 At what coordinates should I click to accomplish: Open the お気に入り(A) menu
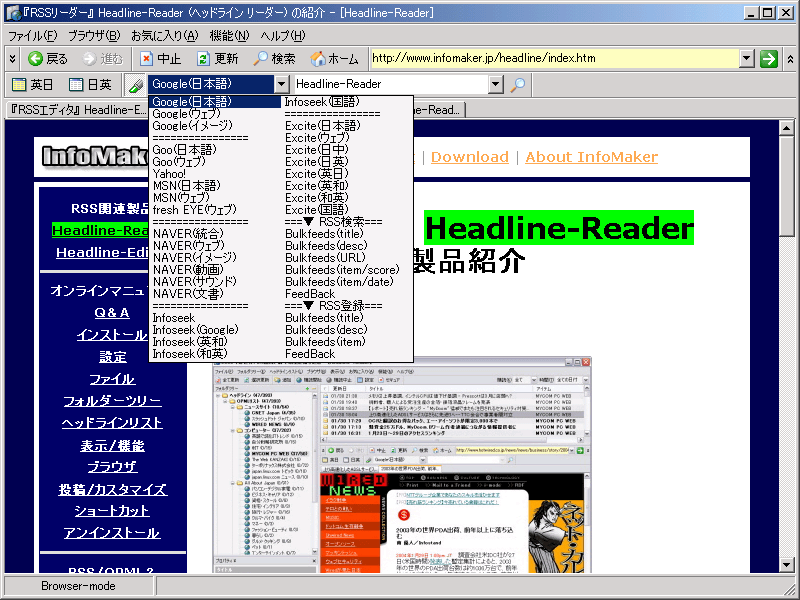pos(164,36)
